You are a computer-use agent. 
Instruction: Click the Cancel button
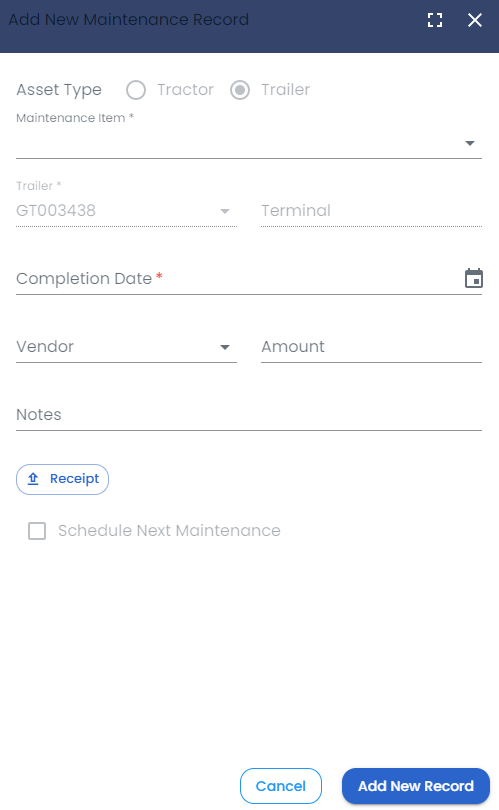tap(281, 786)
